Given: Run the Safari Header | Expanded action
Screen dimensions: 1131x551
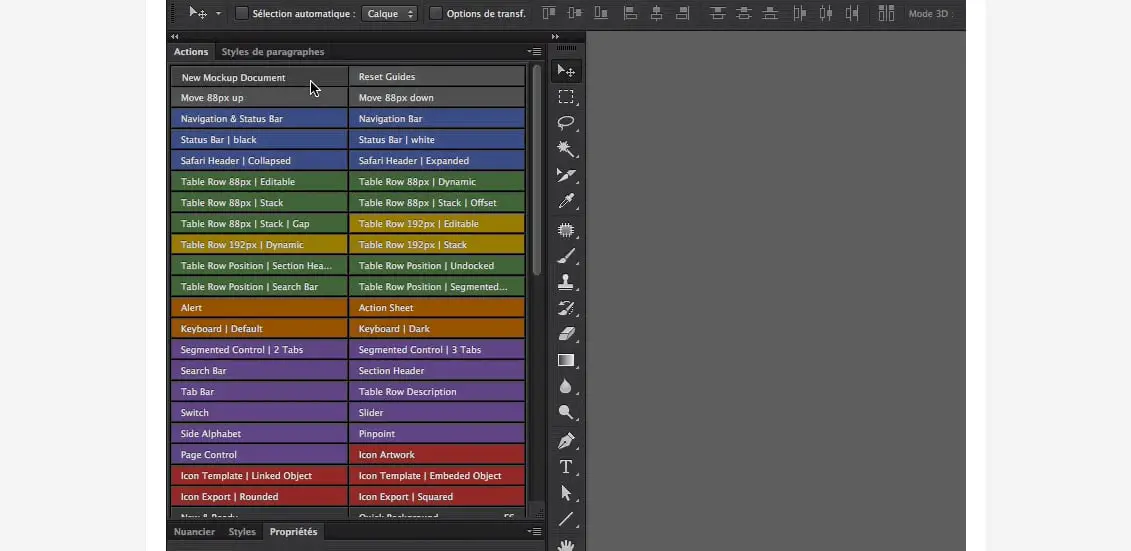Looking at the screenshot, I should pyautogui.click(x=437, y=160).
